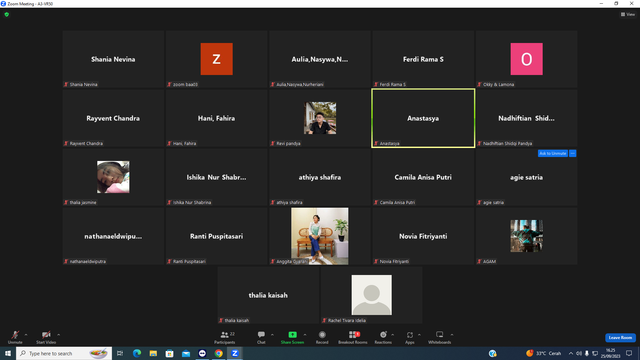Click the muted mic icon beside Novia Fitriyanti label
This screenshot has width=640, height=360.
click(x=376, y=261)
